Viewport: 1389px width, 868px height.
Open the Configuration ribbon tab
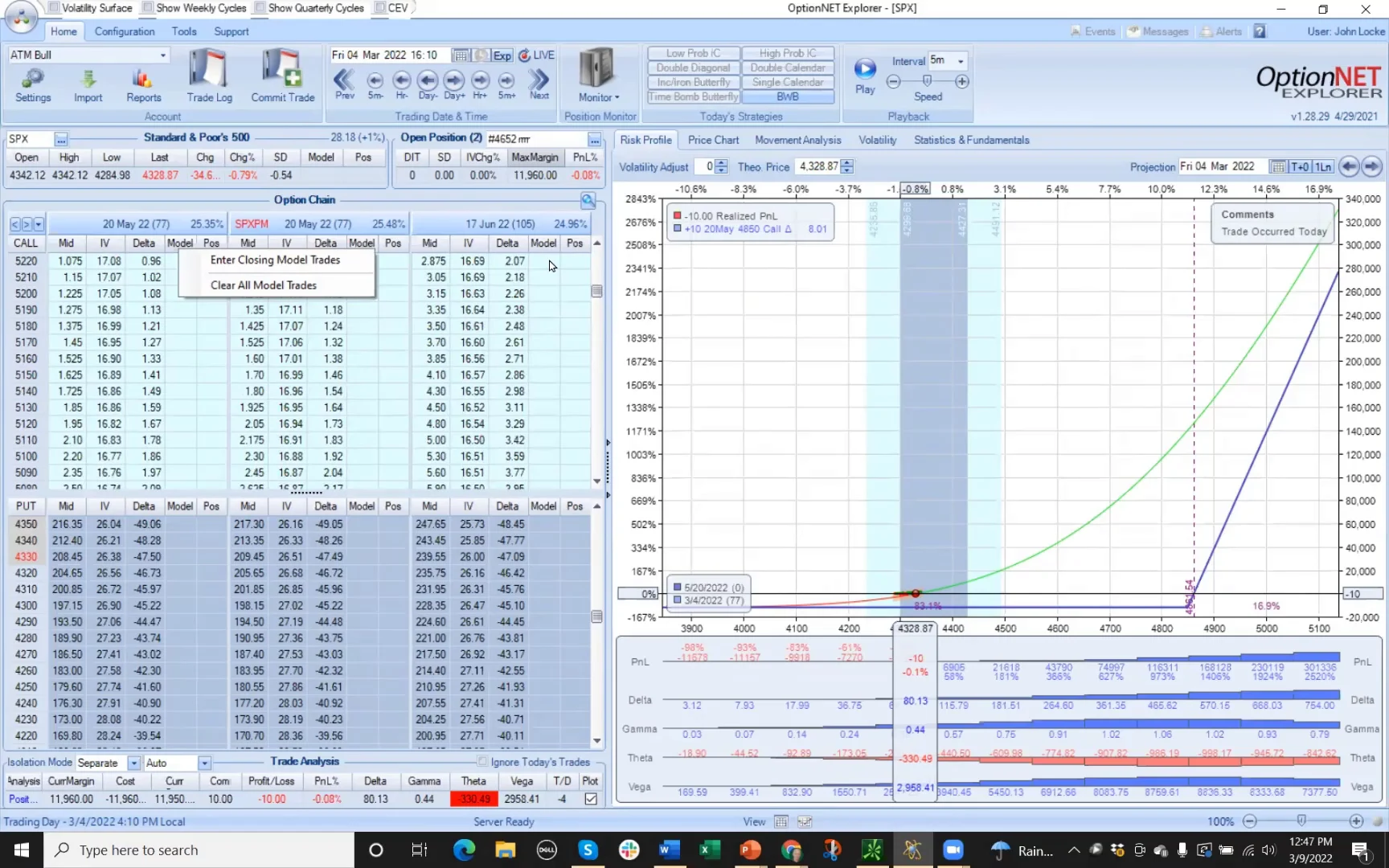[x=125, y=31]
